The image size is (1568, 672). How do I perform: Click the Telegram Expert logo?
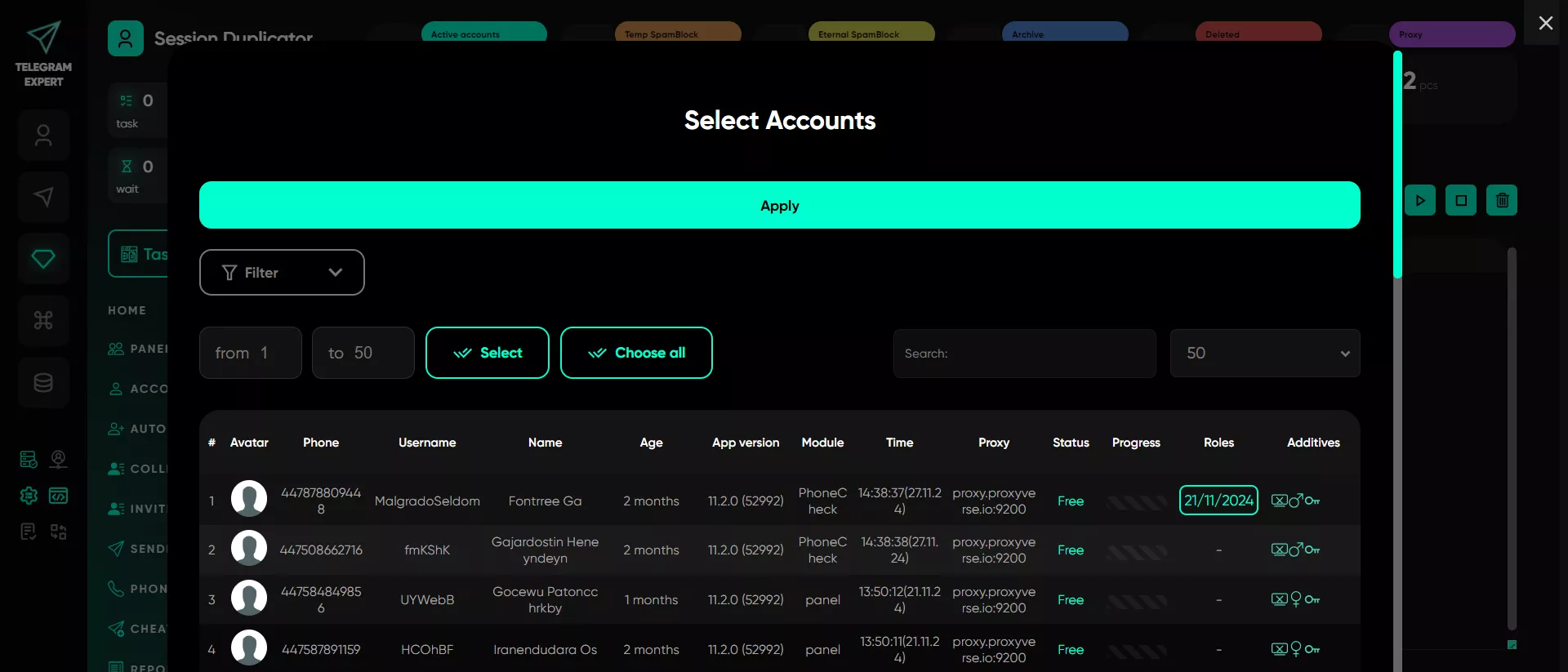43,54
